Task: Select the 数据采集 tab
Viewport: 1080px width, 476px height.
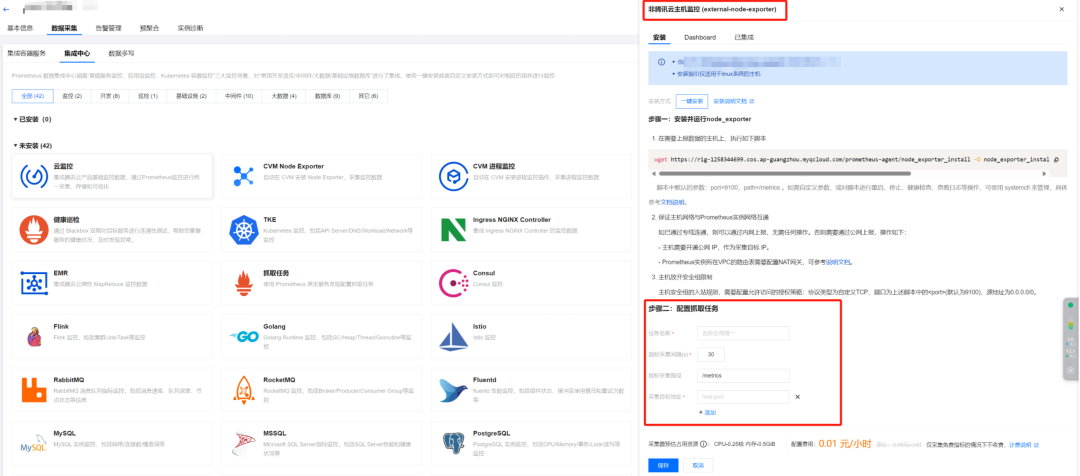Action: click(x=64, y=28)
